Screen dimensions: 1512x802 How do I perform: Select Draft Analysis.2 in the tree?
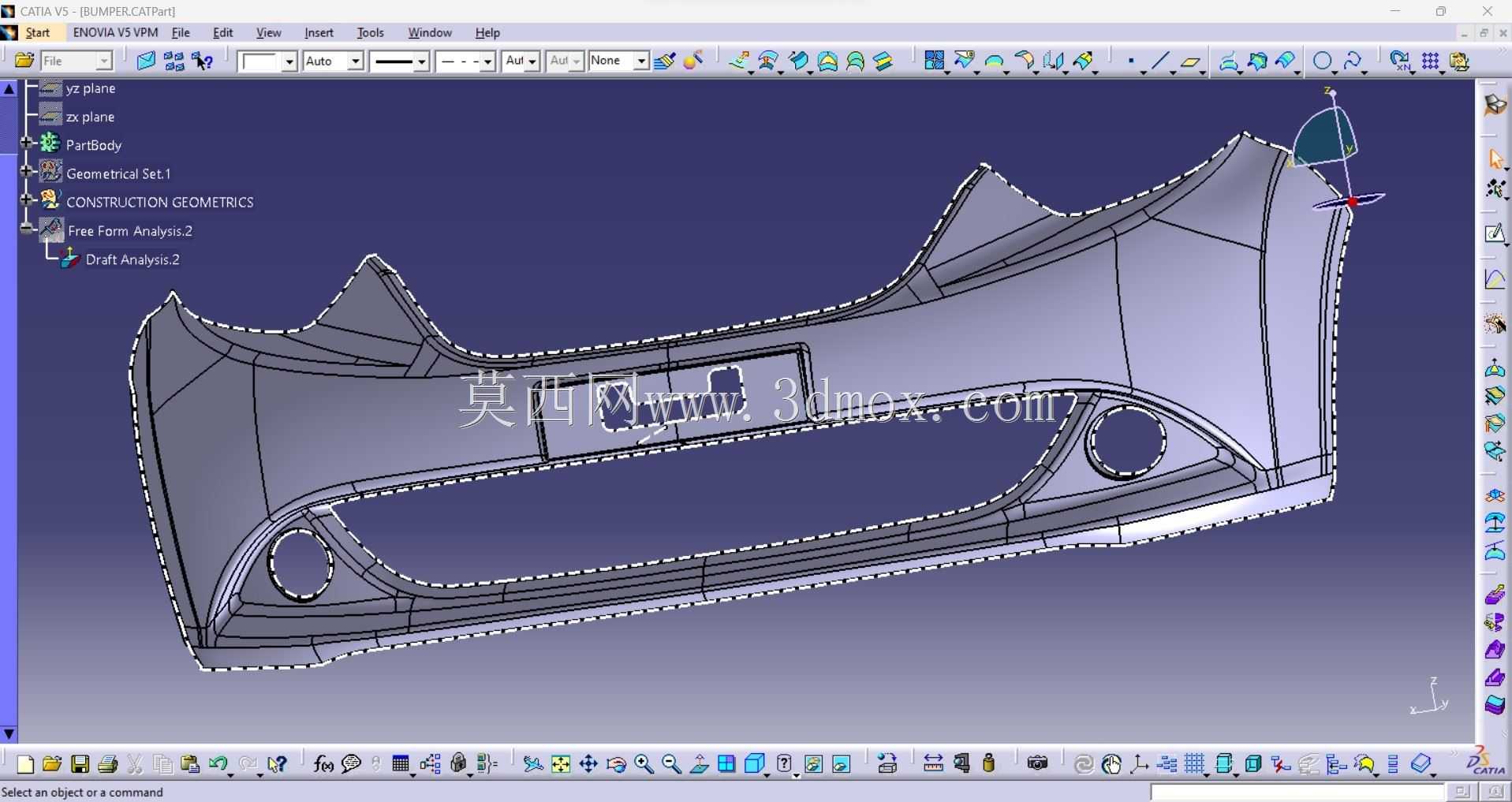tap(133, 259)
